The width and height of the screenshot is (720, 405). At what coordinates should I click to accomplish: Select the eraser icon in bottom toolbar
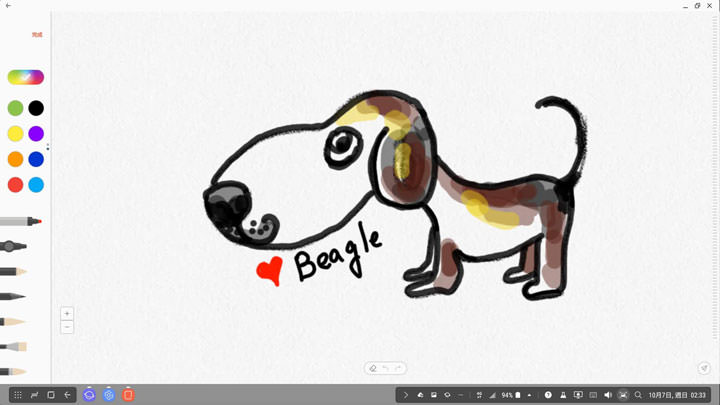373,368
